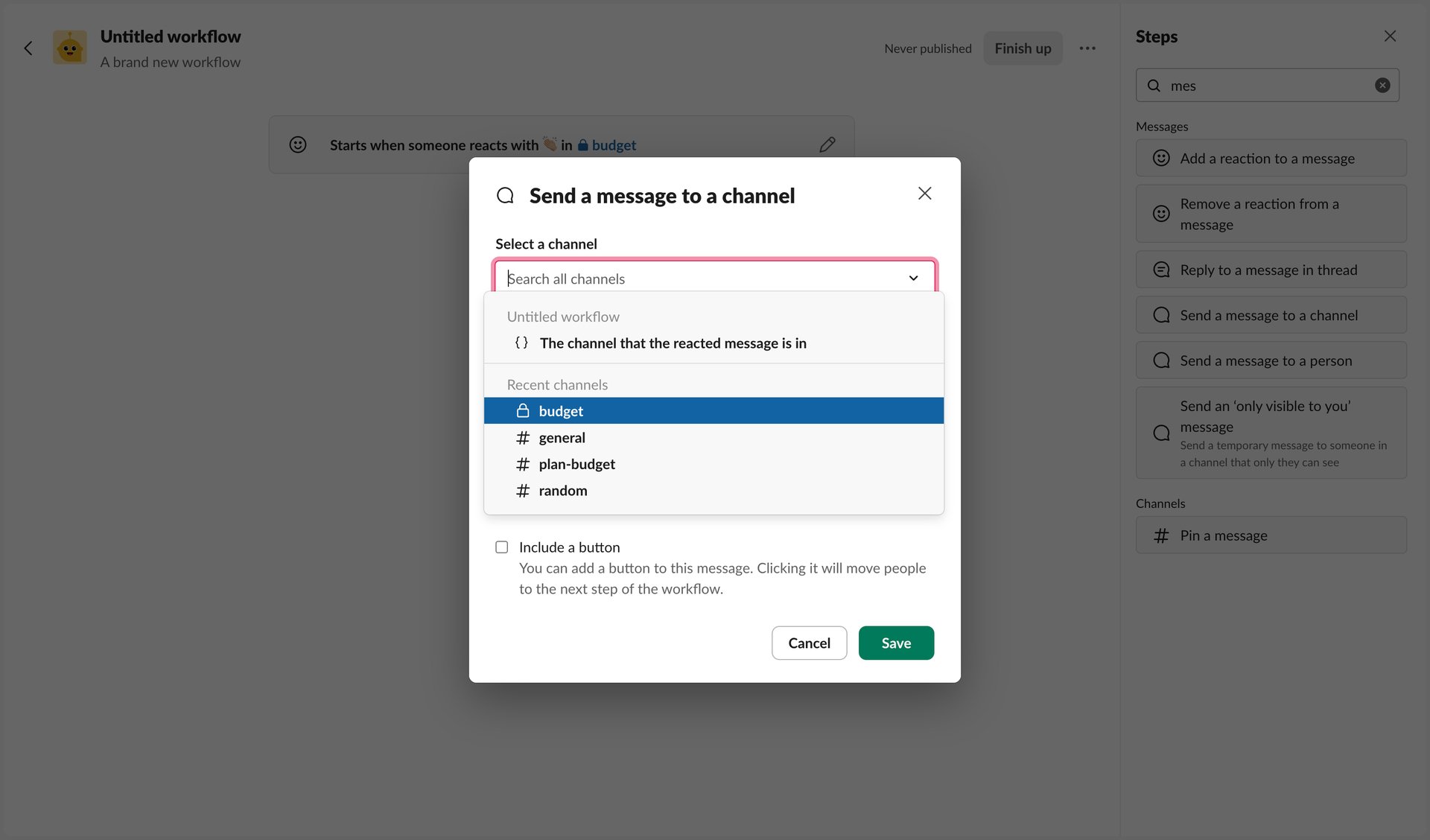Select the general channel from Recent channels

click(562, 437)
